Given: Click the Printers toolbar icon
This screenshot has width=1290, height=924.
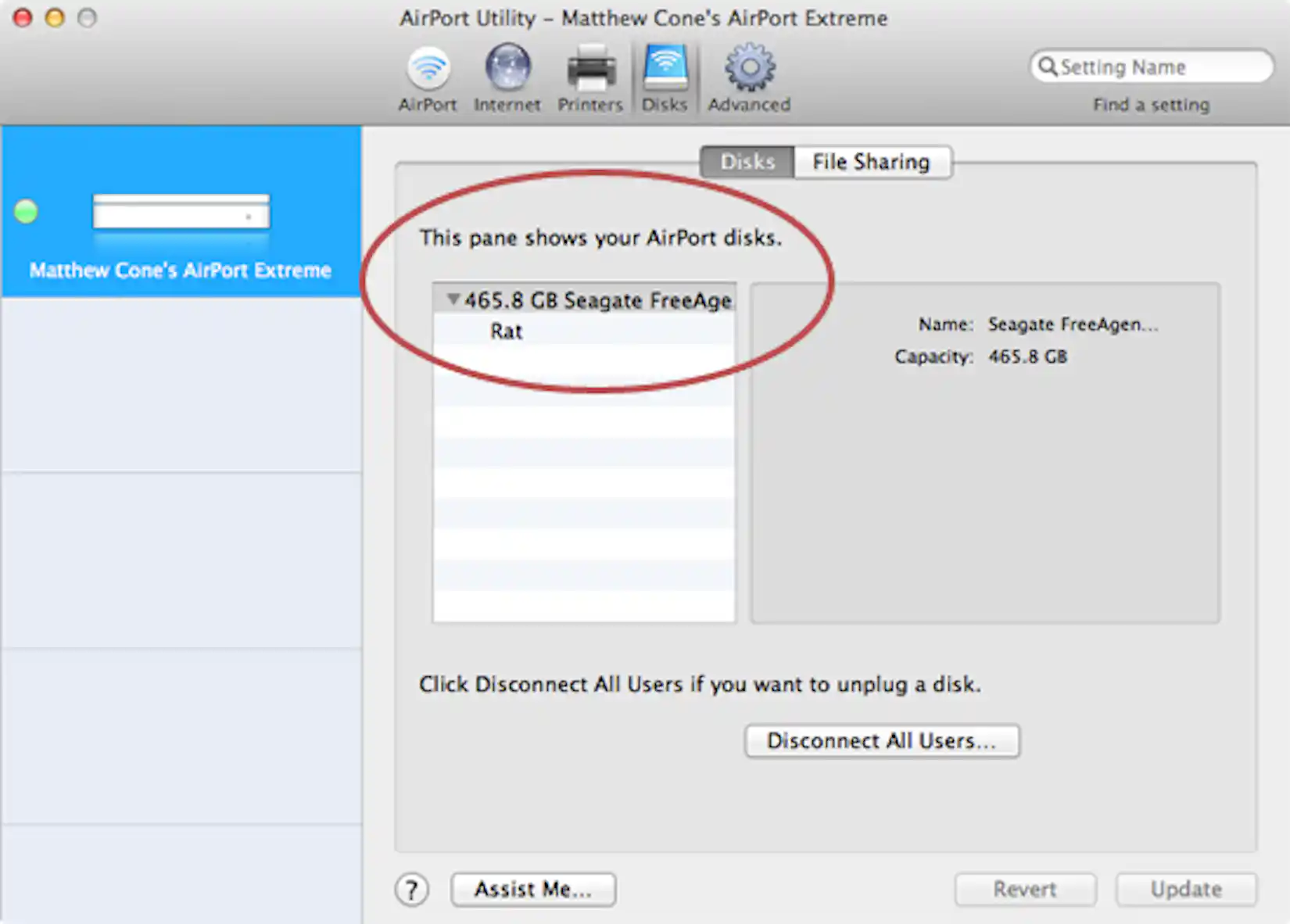Looking at the screenshot, I should (589, 74).
